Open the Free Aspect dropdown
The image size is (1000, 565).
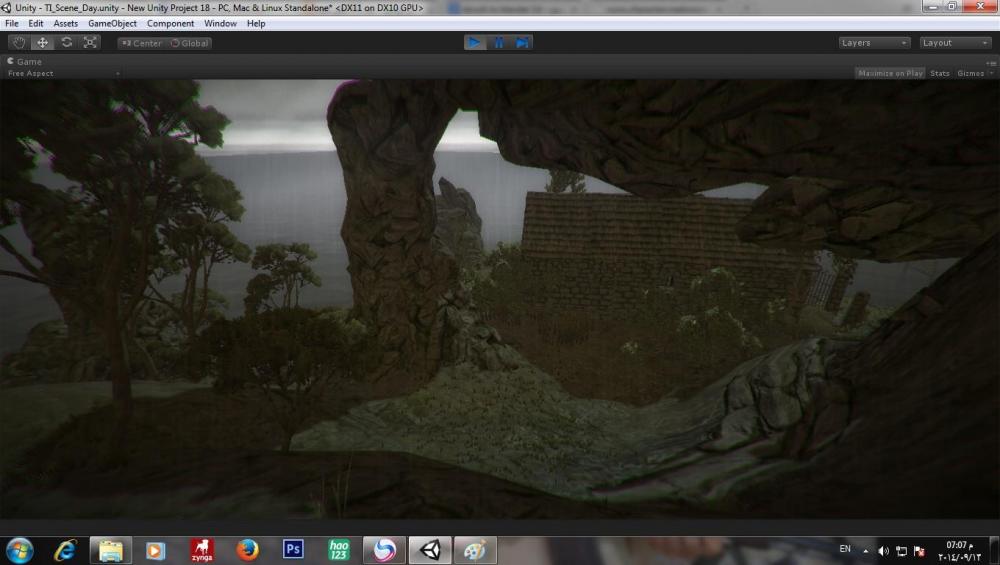[x=62, y=73]
